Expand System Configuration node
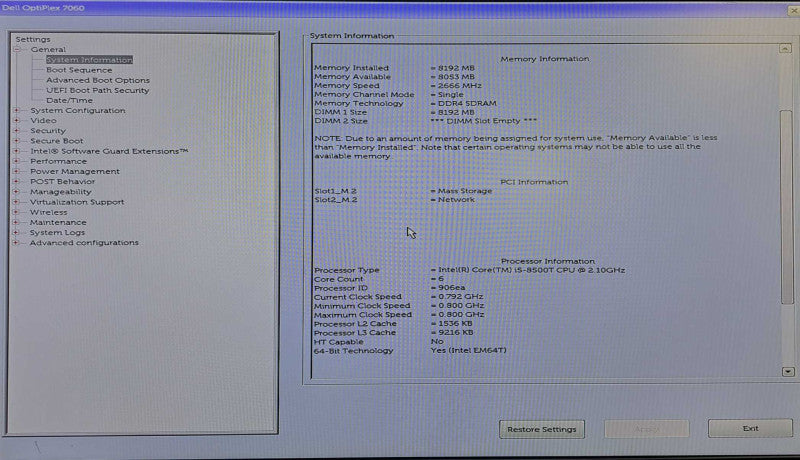 [x=16, y=110]
